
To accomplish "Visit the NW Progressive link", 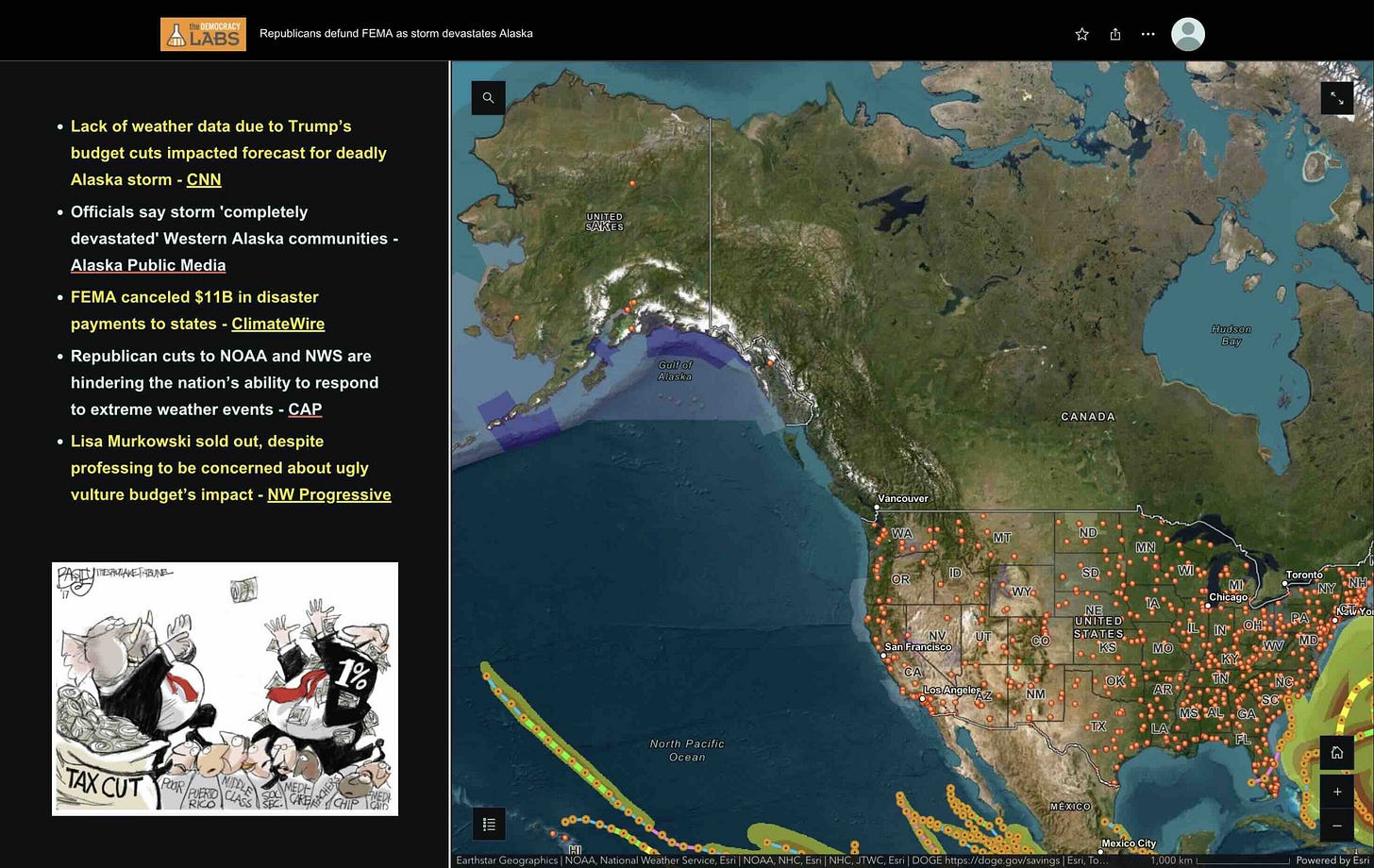I will pyautogui.click(x=329, y=494).
